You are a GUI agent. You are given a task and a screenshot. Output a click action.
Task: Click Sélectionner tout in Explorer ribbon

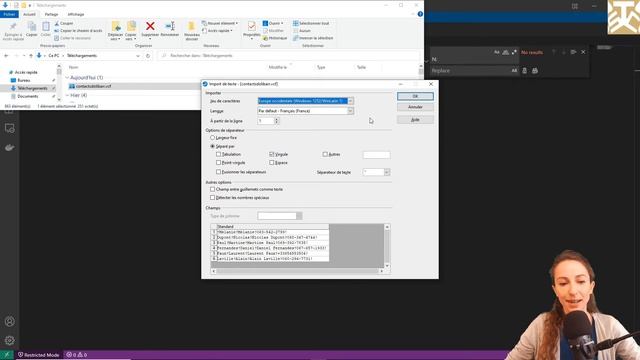coord(311,23)
